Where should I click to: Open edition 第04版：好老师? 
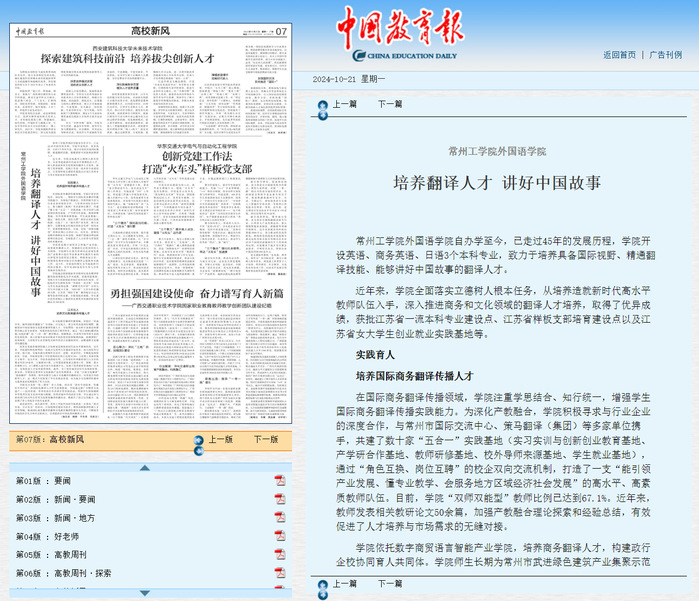(x=47, y=536)
